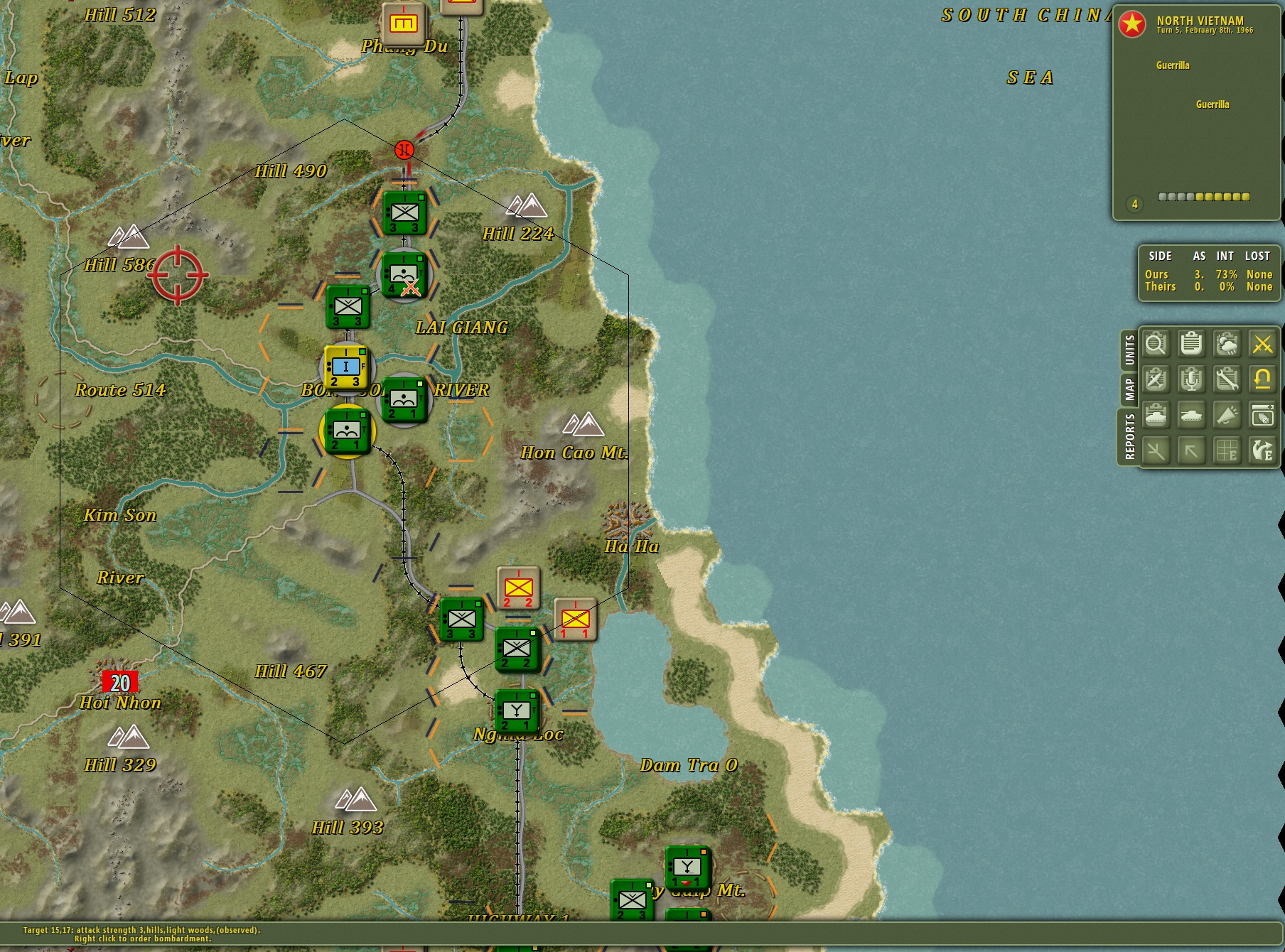Click the Hill 224 map label

tap(517, 234)
